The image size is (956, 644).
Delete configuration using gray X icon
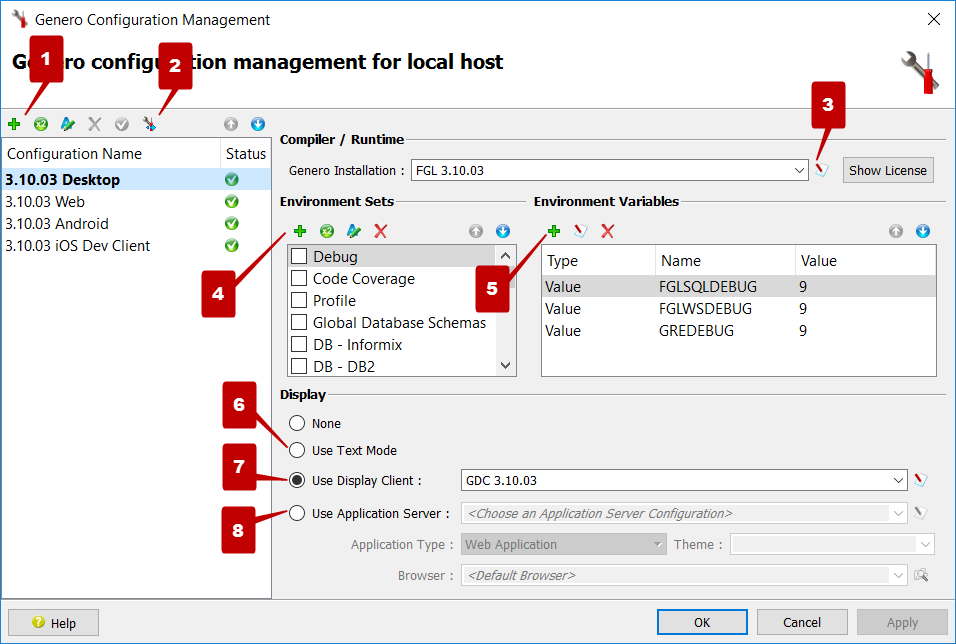pyautogui.click(x=95, y=124)
